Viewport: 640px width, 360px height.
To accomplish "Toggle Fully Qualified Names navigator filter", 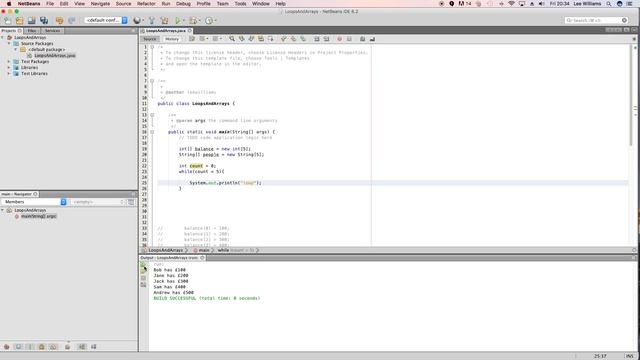I will (67, 347).
